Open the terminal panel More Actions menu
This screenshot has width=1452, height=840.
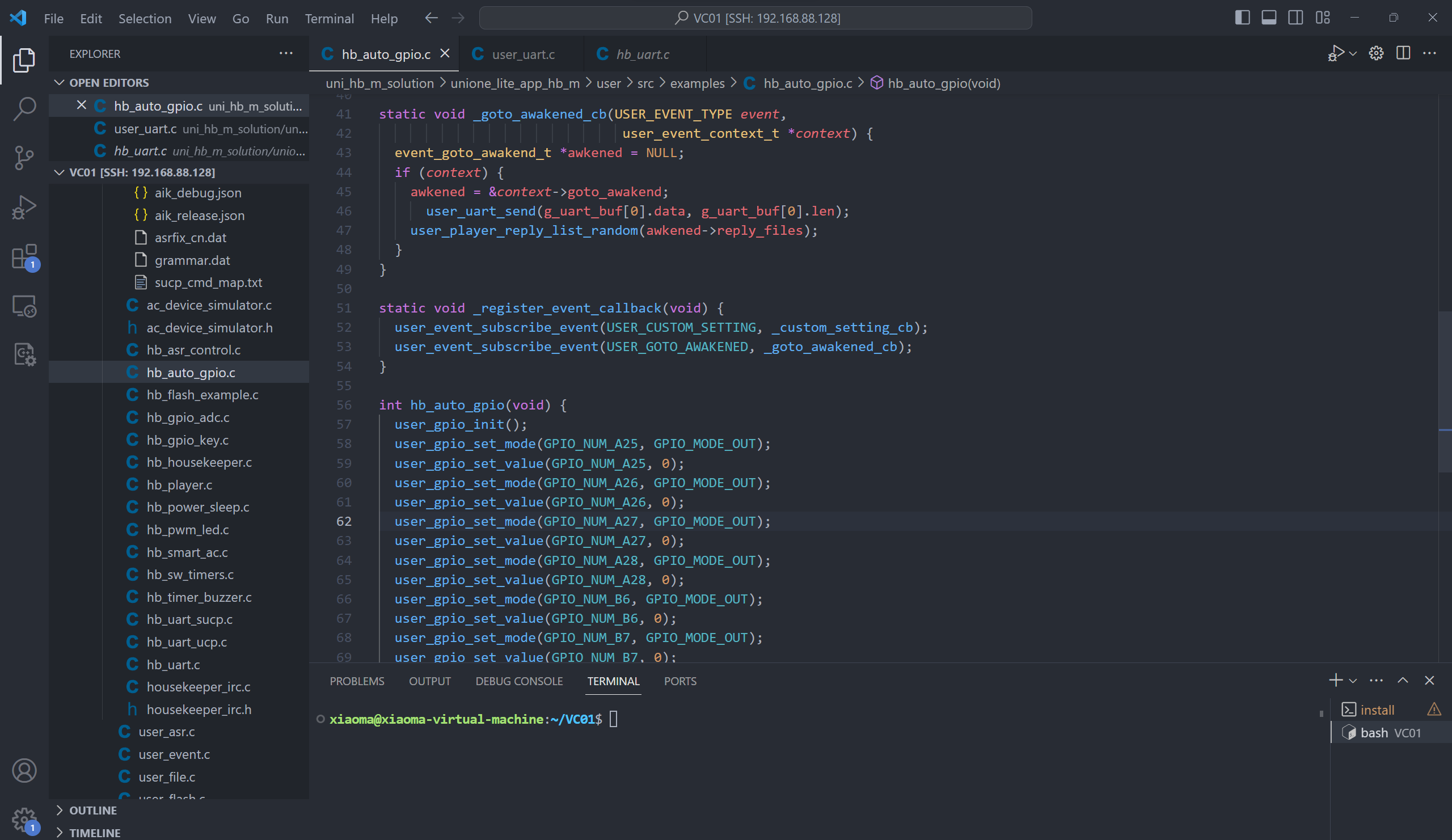tap(1376, 681)
